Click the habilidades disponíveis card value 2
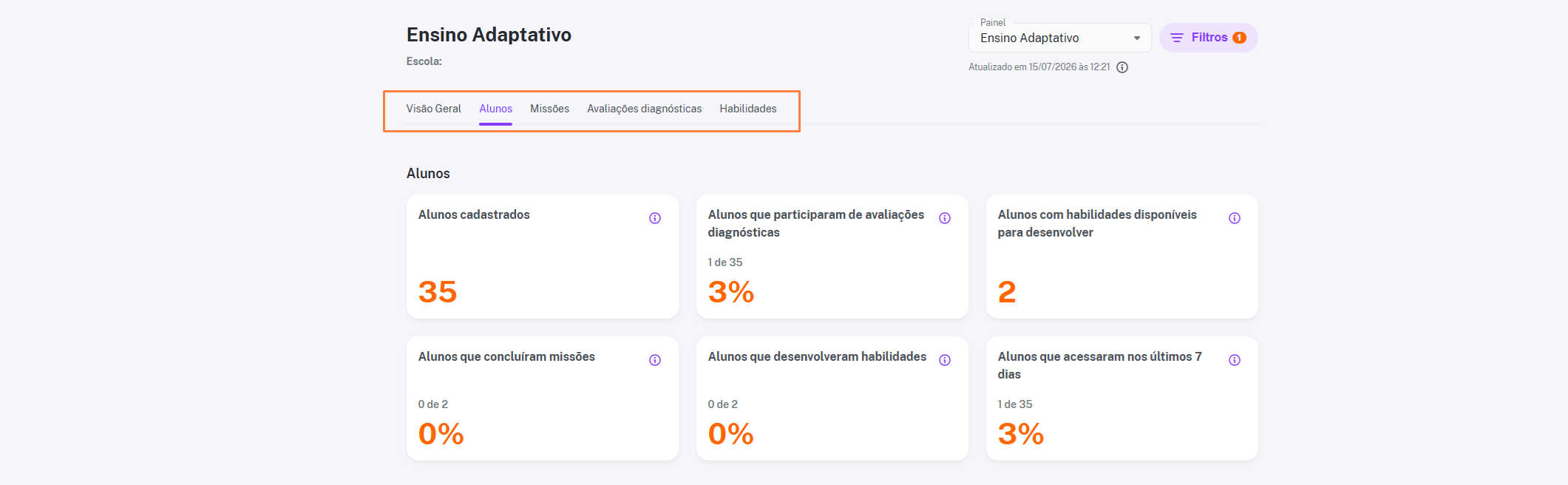The image size is (1568, 485). click(1007, 292)
